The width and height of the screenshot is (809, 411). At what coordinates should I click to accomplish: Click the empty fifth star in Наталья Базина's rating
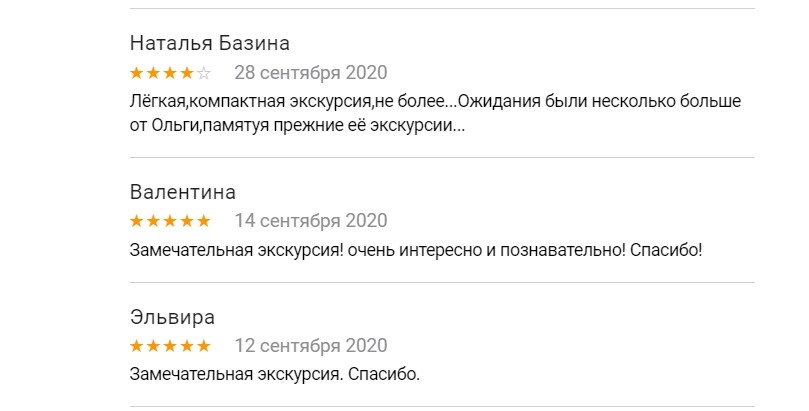pos(204,73)
